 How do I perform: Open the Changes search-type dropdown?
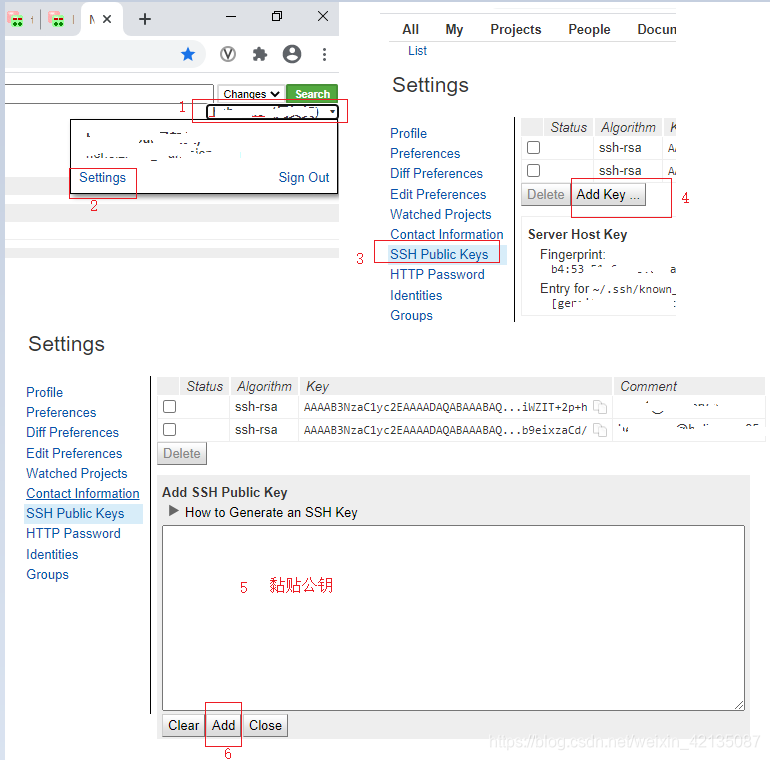pos(251,93)
